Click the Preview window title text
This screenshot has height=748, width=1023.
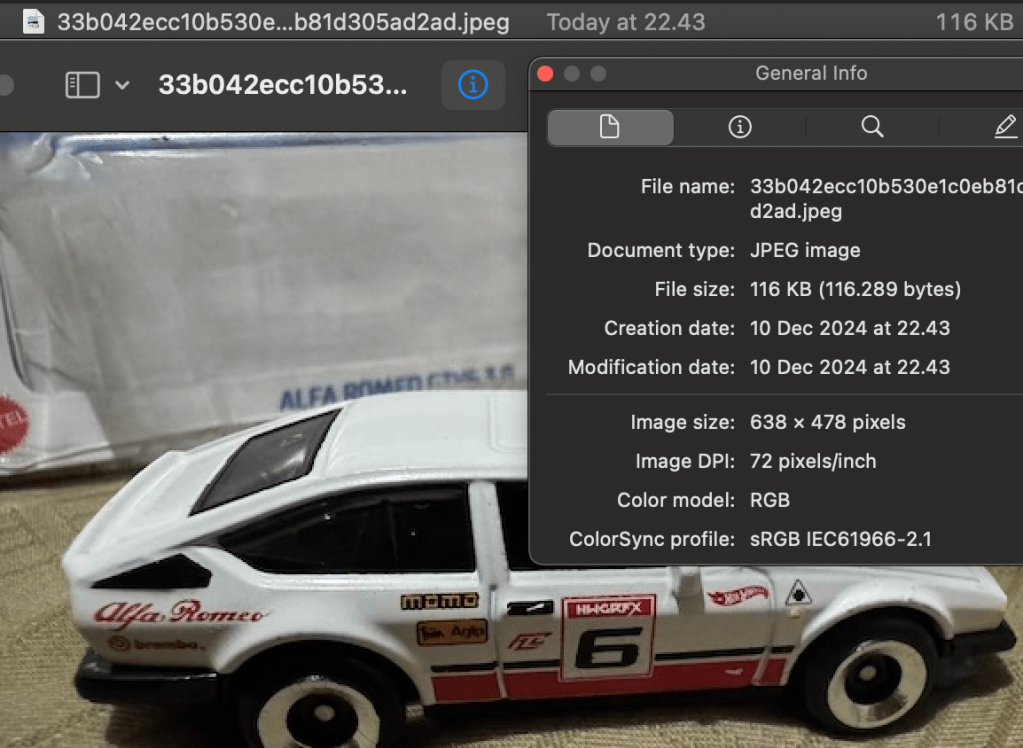pos(282,85)
